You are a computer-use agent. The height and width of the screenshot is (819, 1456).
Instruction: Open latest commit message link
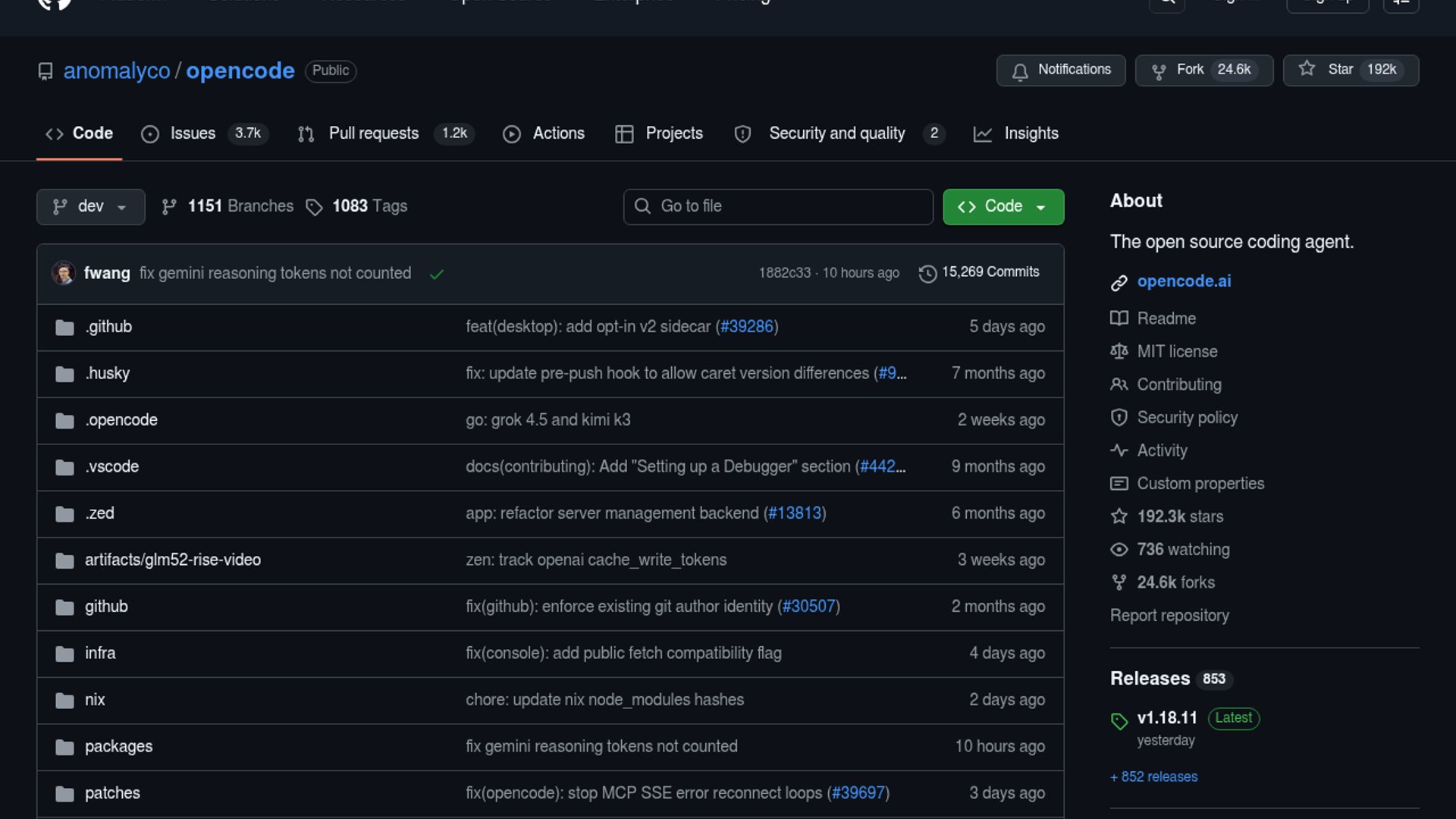[x=275, y=273]
